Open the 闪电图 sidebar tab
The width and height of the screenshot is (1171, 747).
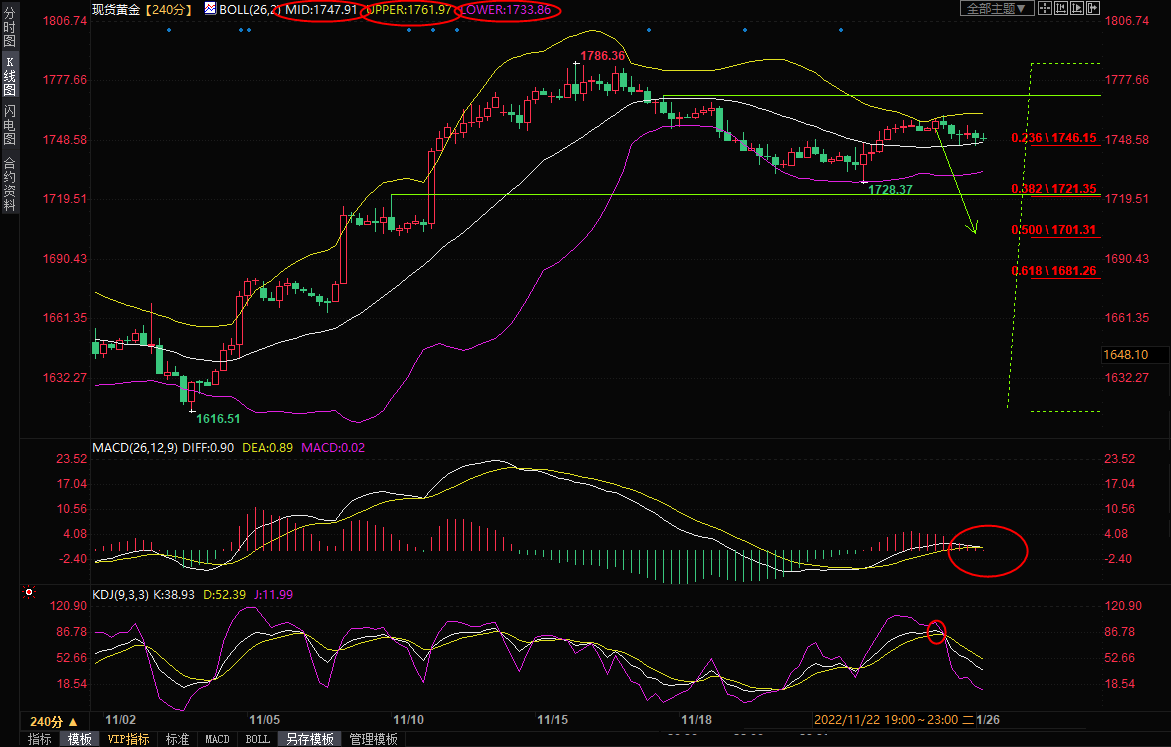coord(9,124)
